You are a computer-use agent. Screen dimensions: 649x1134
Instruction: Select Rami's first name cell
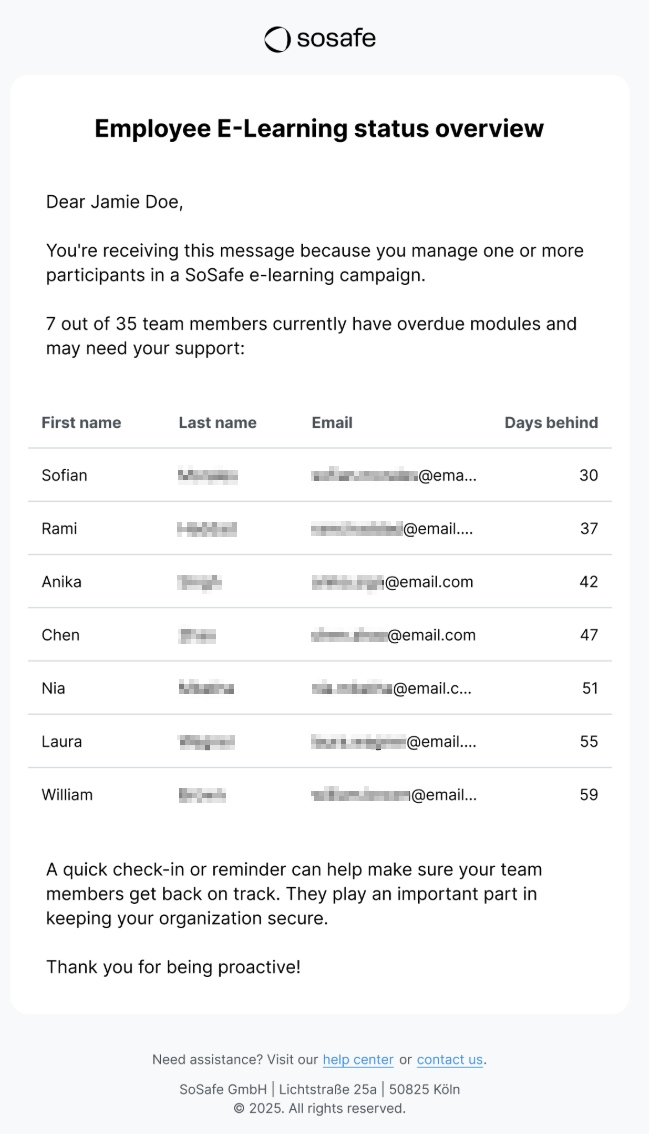point(59,528)
